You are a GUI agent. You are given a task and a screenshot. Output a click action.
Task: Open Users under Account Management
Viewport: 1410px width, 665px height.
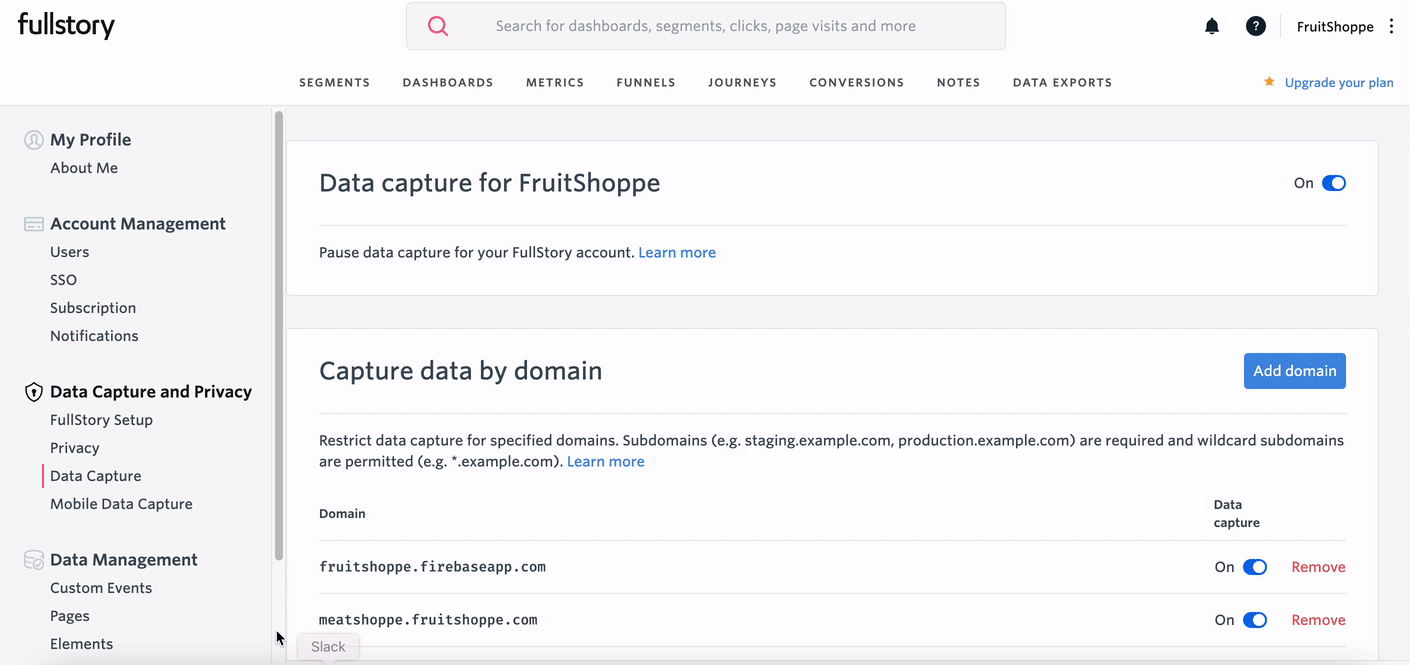coord(70,252)
